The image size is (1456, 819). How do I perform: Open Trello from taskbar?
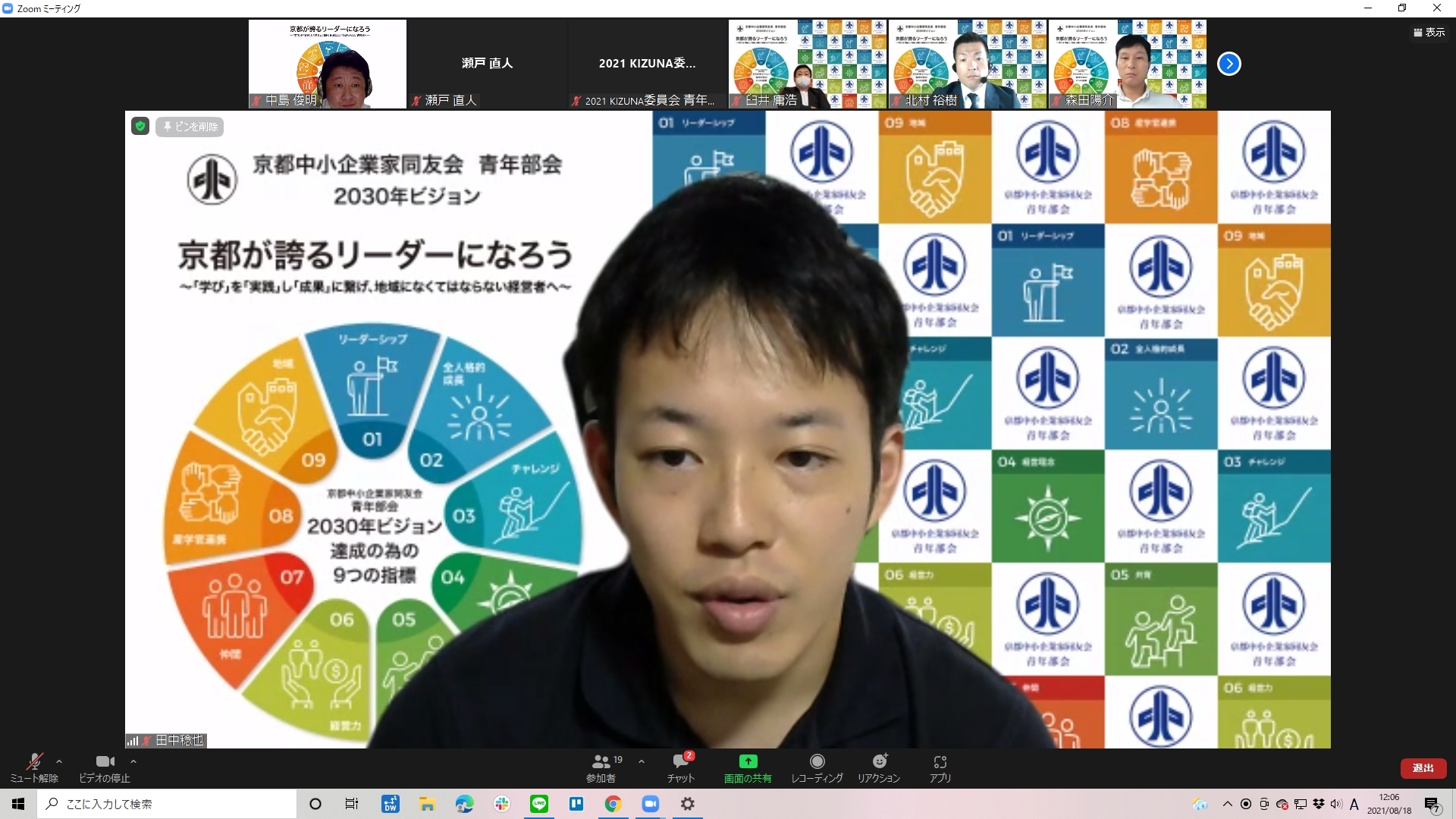576,804
